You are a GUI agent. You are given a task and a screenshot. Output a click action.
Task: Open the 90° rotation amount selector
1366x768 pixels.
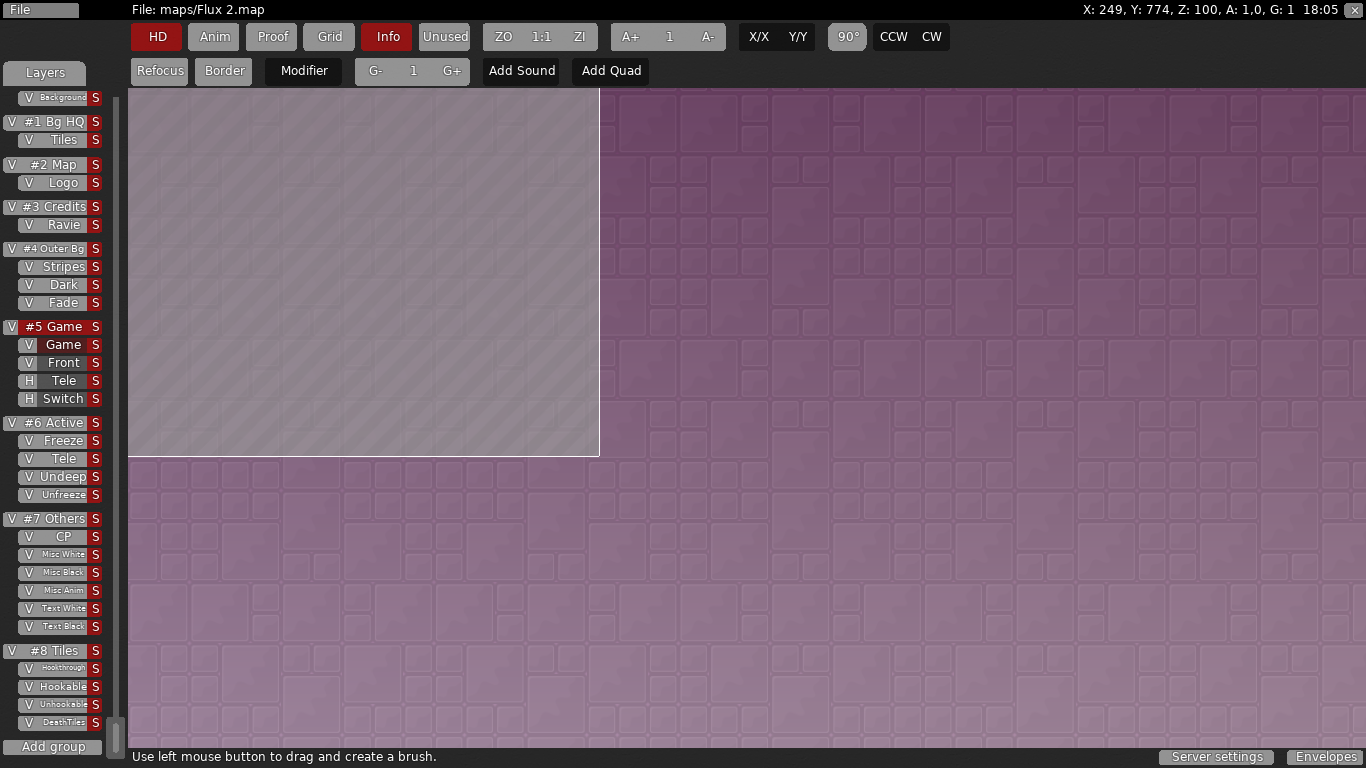pos(848,37)
